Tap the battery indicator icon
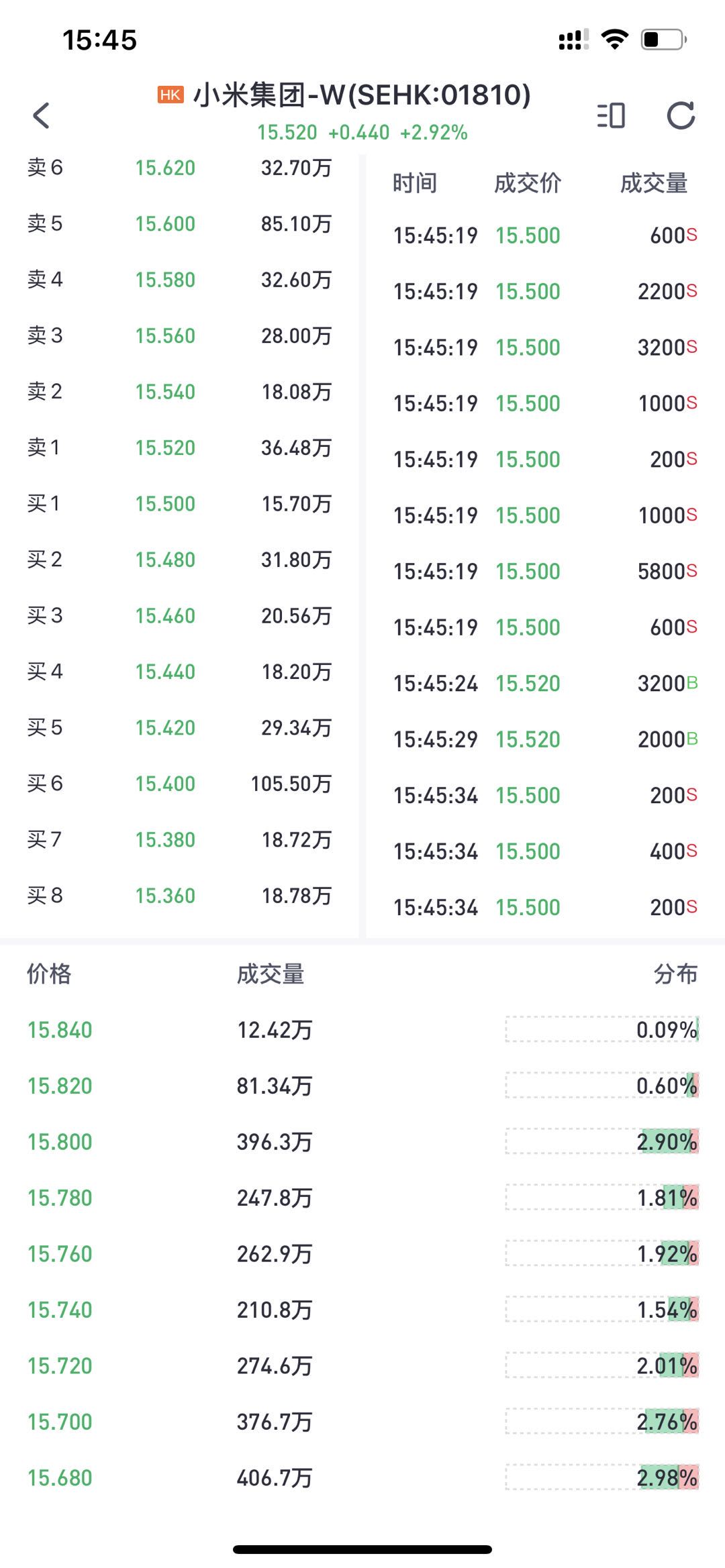The width and height of the screenshot is (725, 1568). pyautogui.click(x=664, y=39)
